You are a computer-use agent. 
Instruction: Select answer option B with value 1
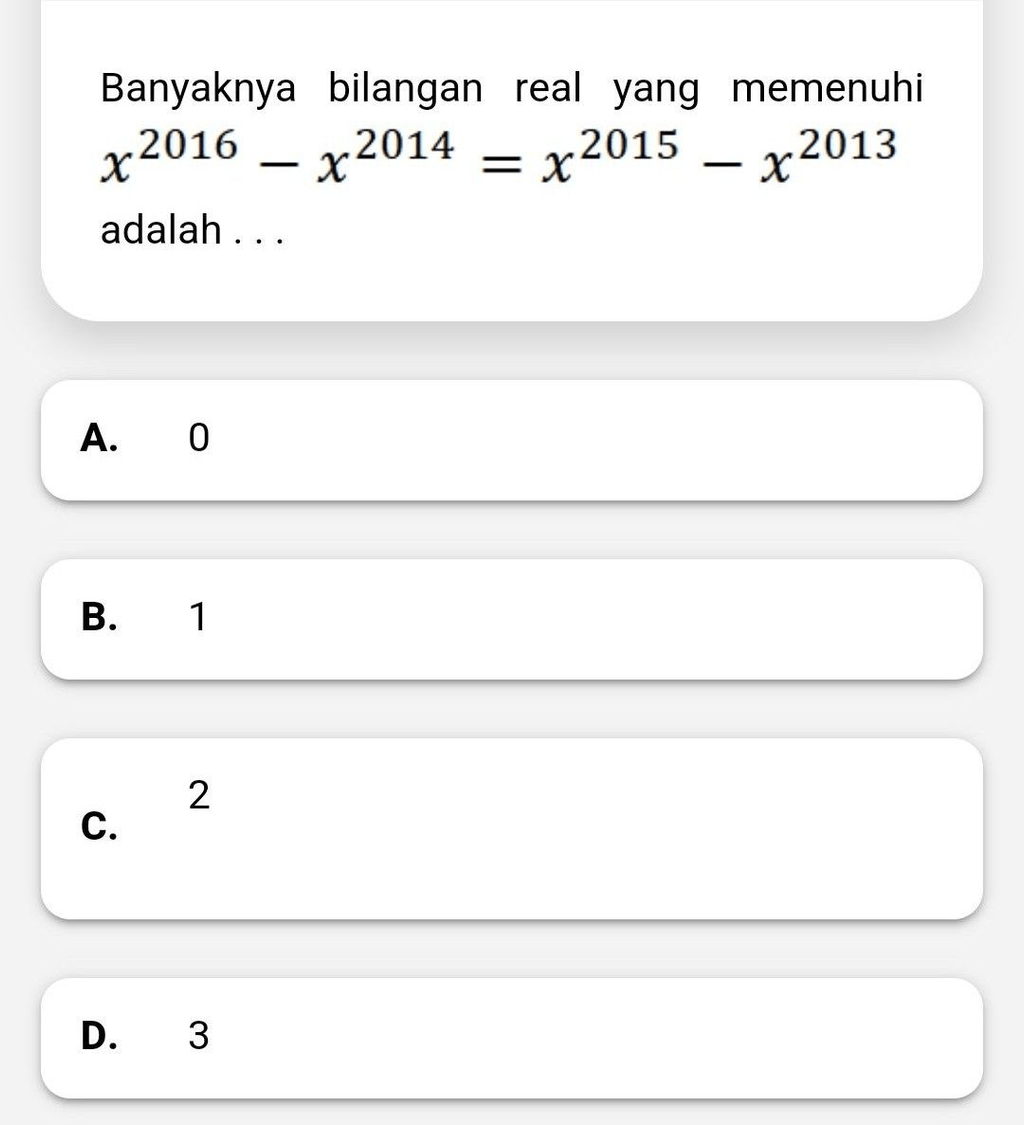click(x=512, y=619)
